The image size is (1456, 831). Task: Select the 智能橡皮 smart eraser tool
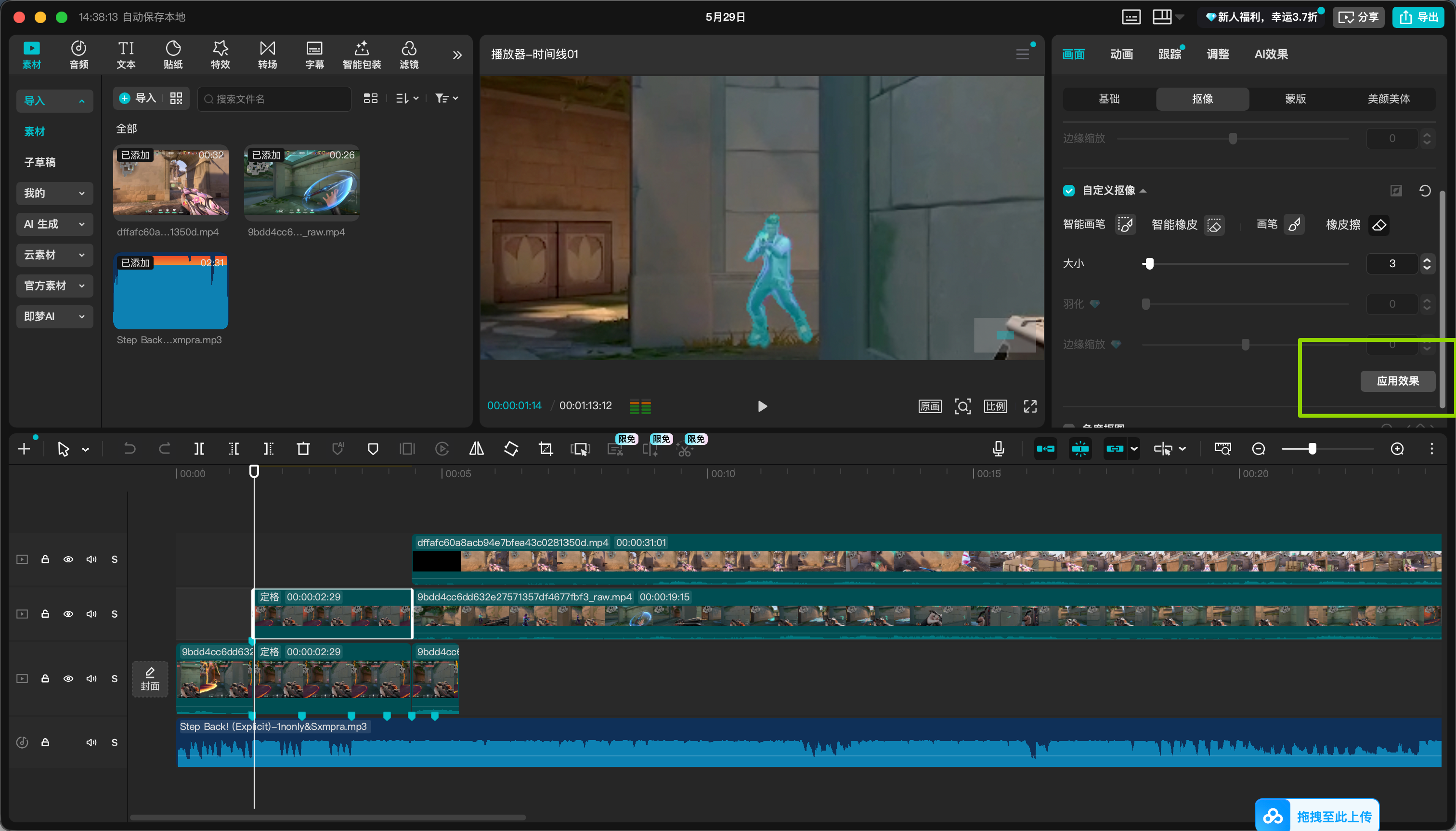1214,225
